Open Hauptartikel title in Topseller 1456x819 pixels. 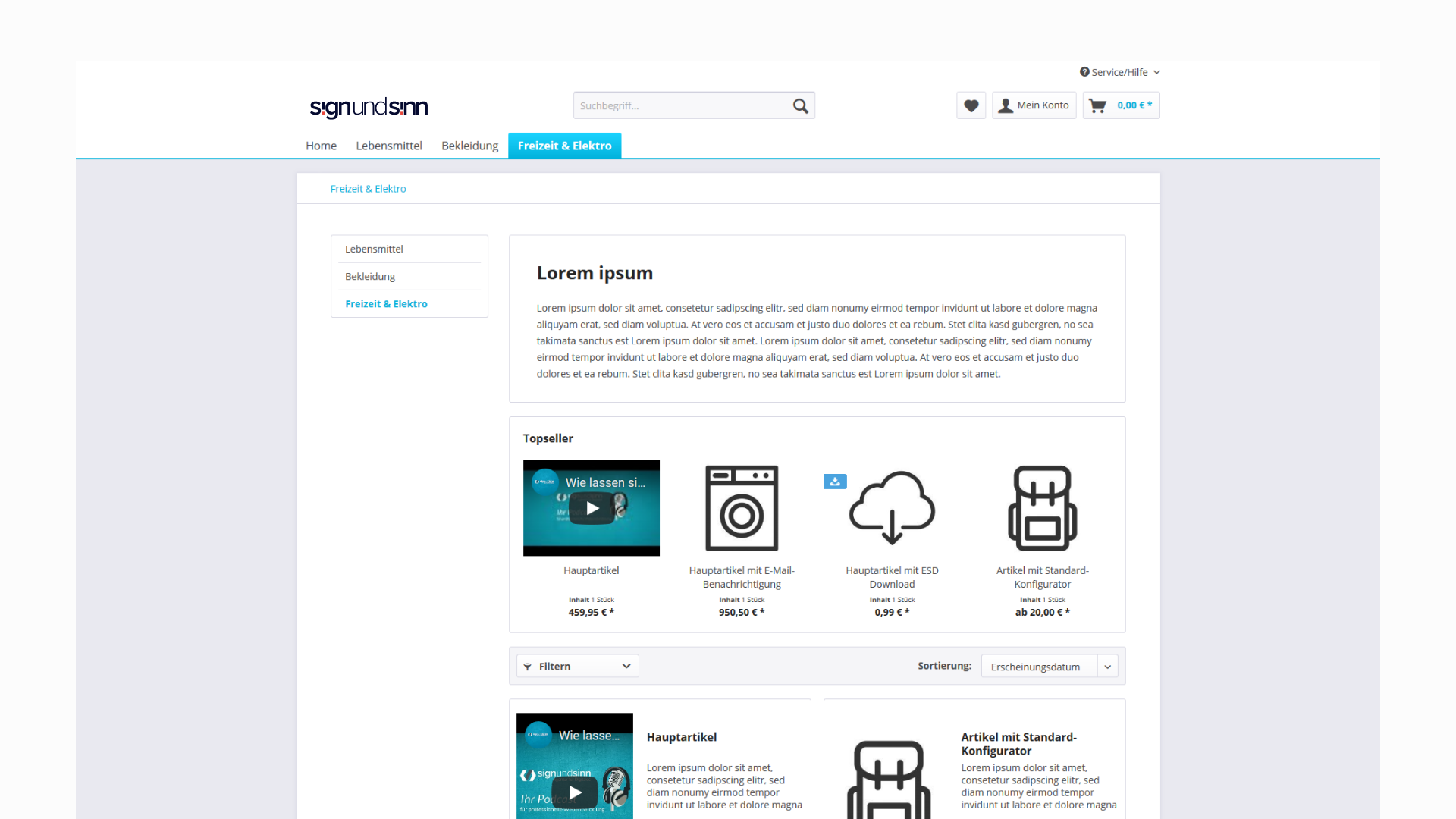click(x=591, y=570)
